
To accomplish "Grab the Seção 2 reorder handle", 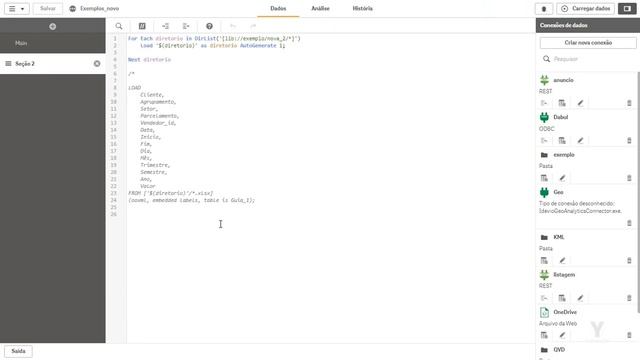I will pos(8,64).
